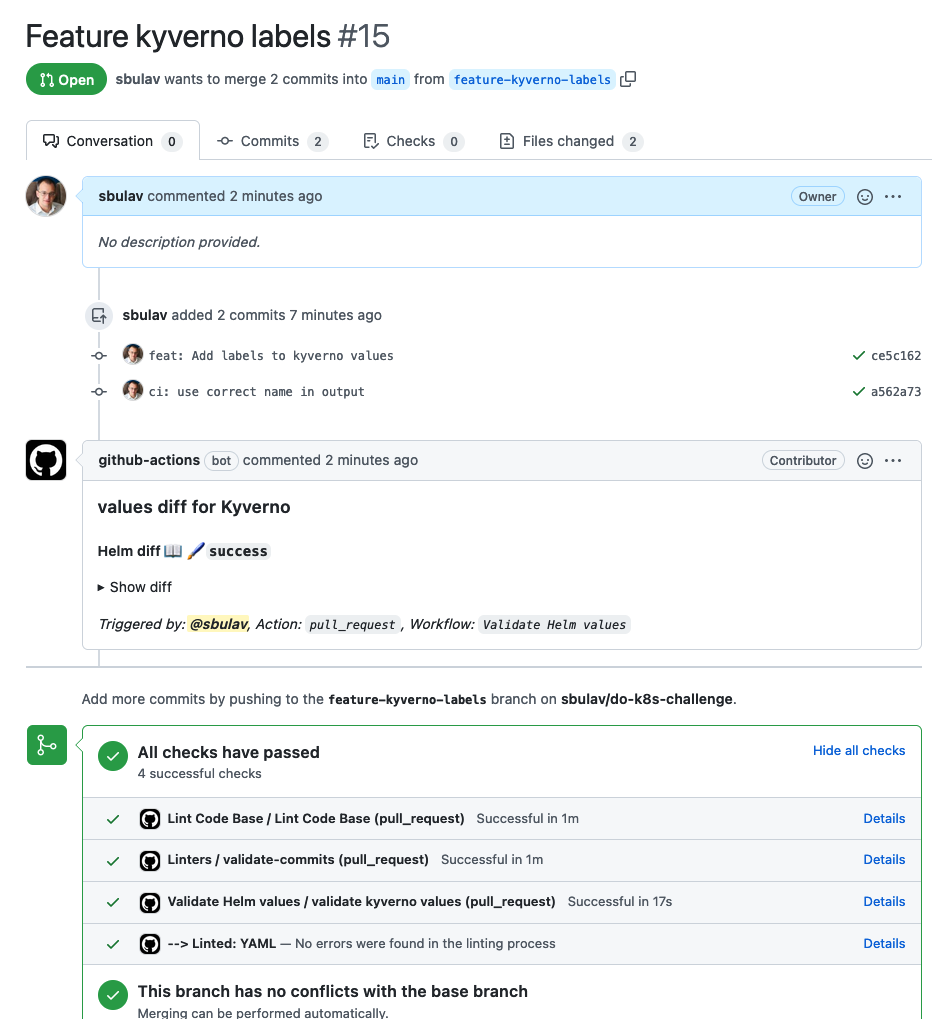
Task: Click the check status icon beside ce5c162
Action: [859, 355]
